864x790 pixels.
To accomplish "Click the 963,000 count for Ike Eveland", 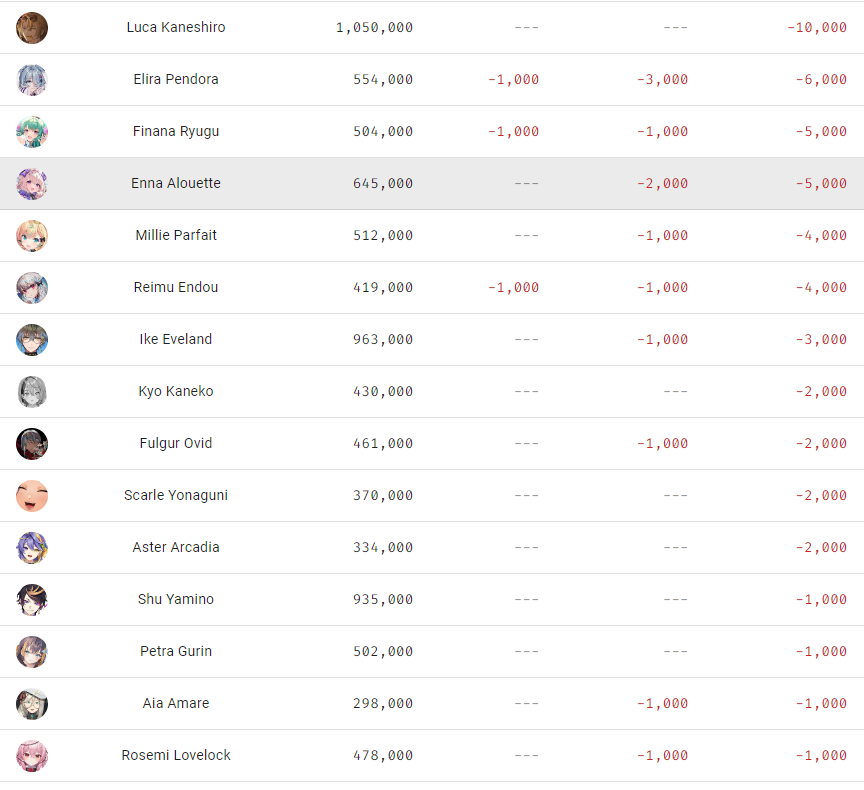I will point(383,339).
